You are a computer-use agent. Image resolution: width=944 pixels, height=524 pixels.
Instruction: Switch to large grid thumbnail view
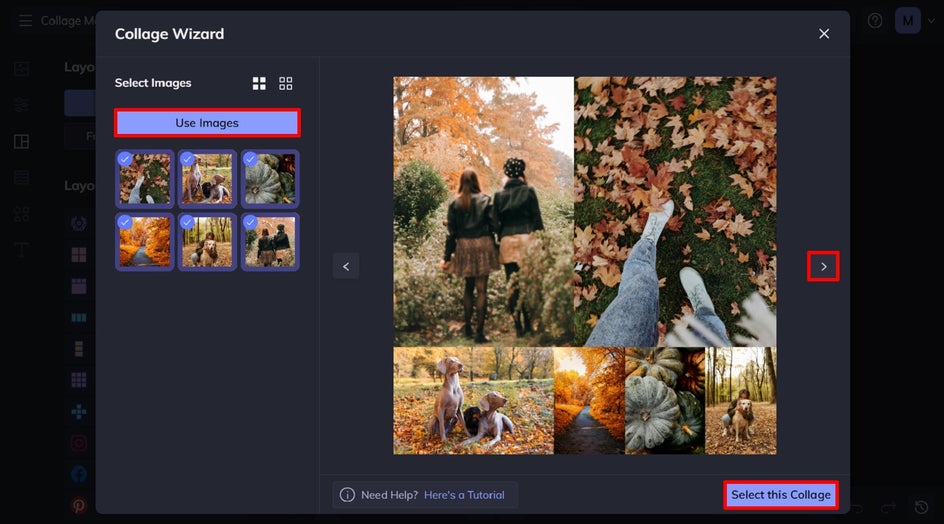click(259, 83)
